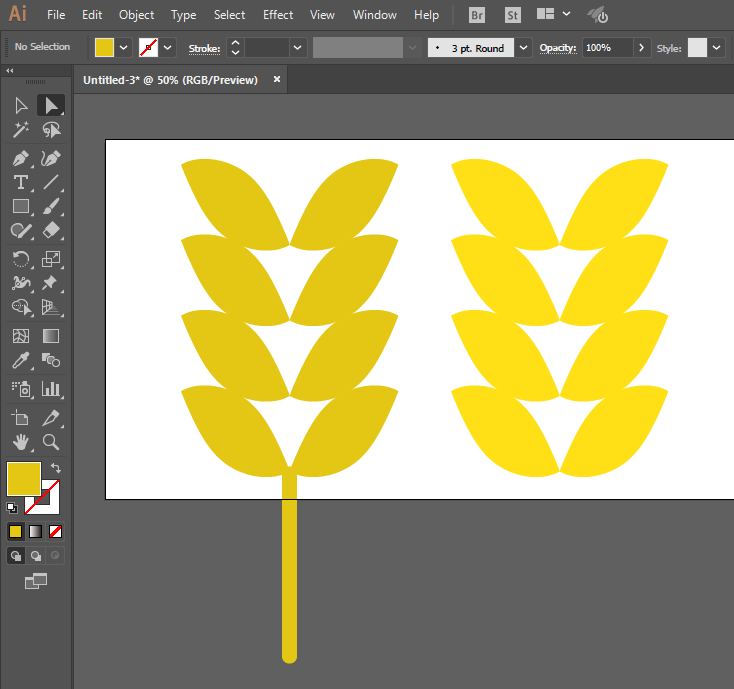Close the Untitled-3 document tab

click(x=277, y=79)
